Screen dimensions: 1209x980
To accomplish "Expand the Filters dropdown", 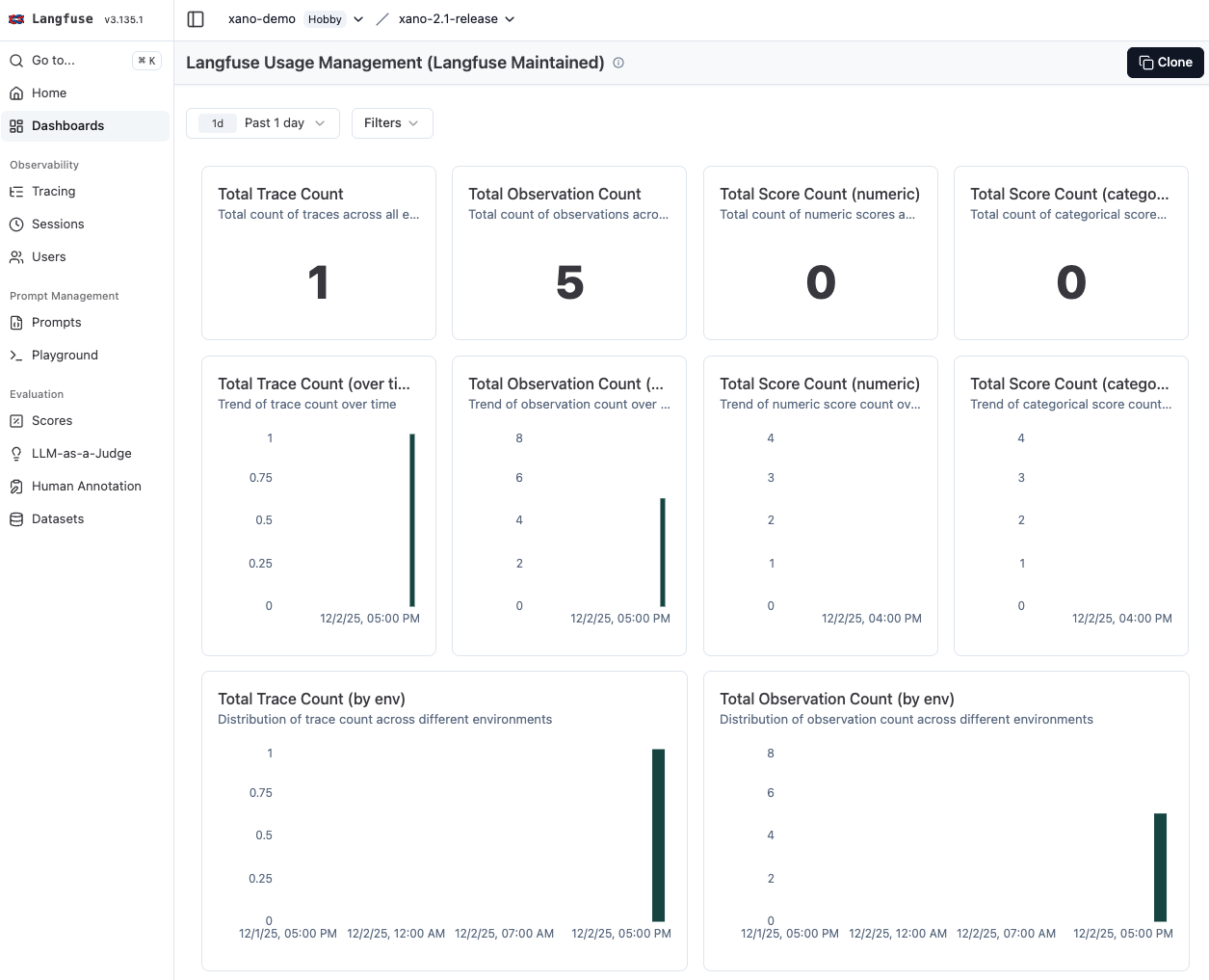I will (391, 123).
